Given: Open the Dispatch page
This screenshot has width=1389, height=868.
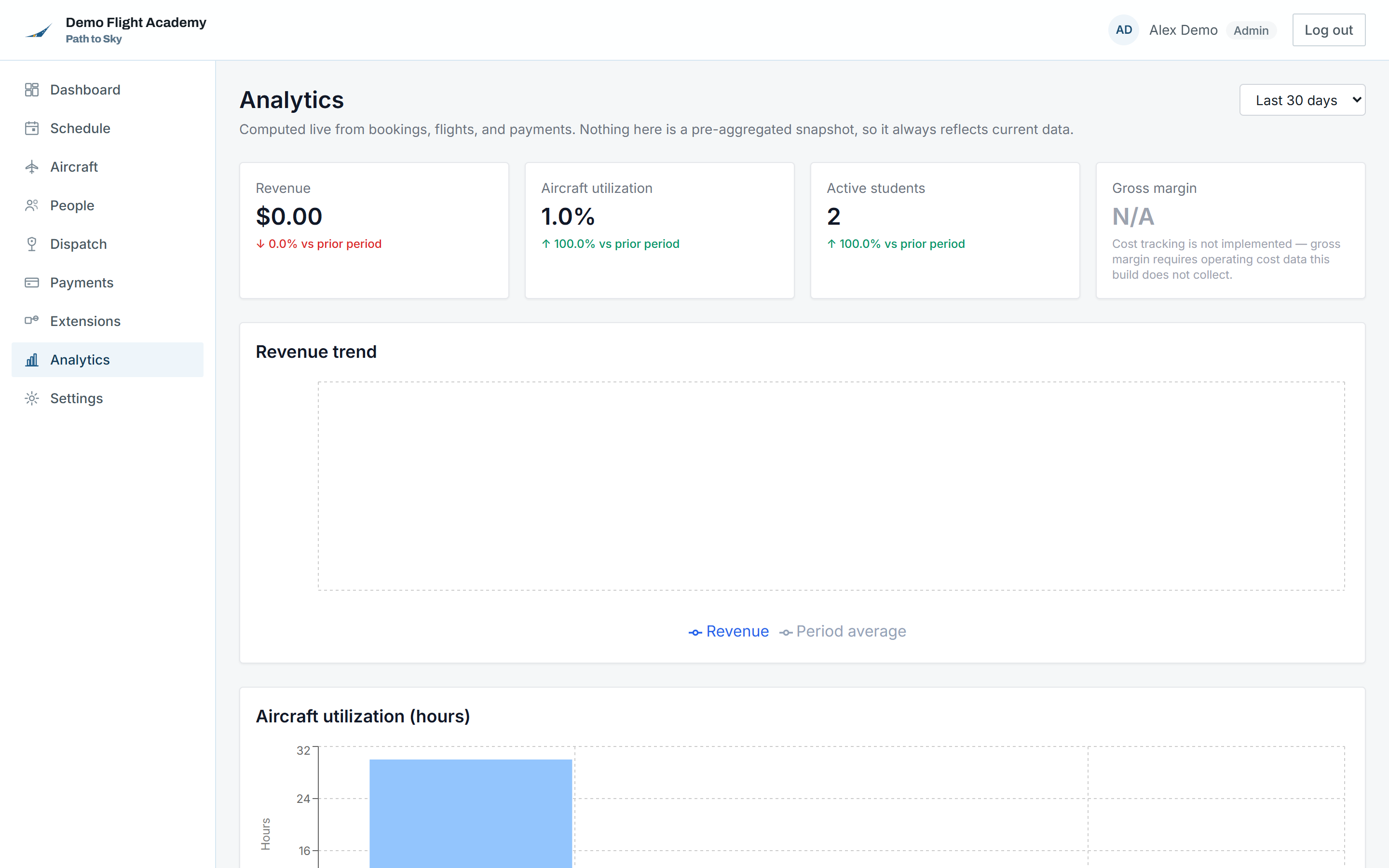Looking at the screenshot, I should coord(108,244).
